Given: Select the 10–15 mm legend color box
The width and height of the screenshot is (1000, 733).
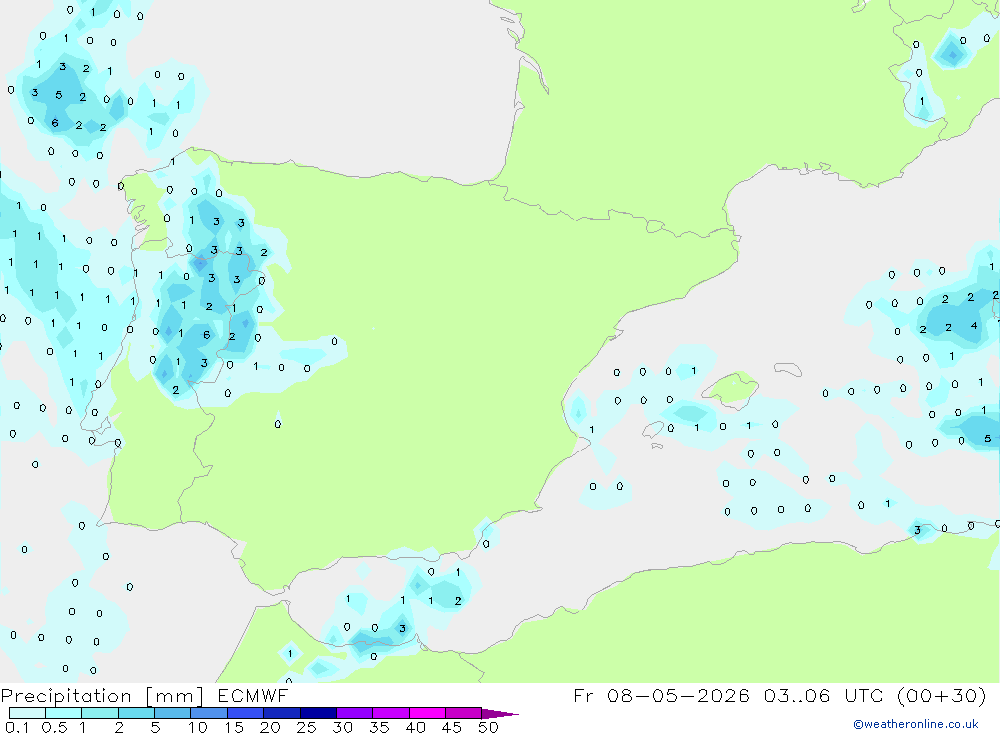Looking at the screenshot, I should click(x=209, y=713).
